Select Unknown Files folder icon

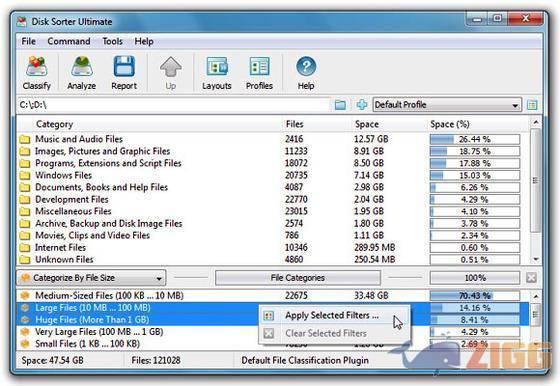click(x=25, y=260)
